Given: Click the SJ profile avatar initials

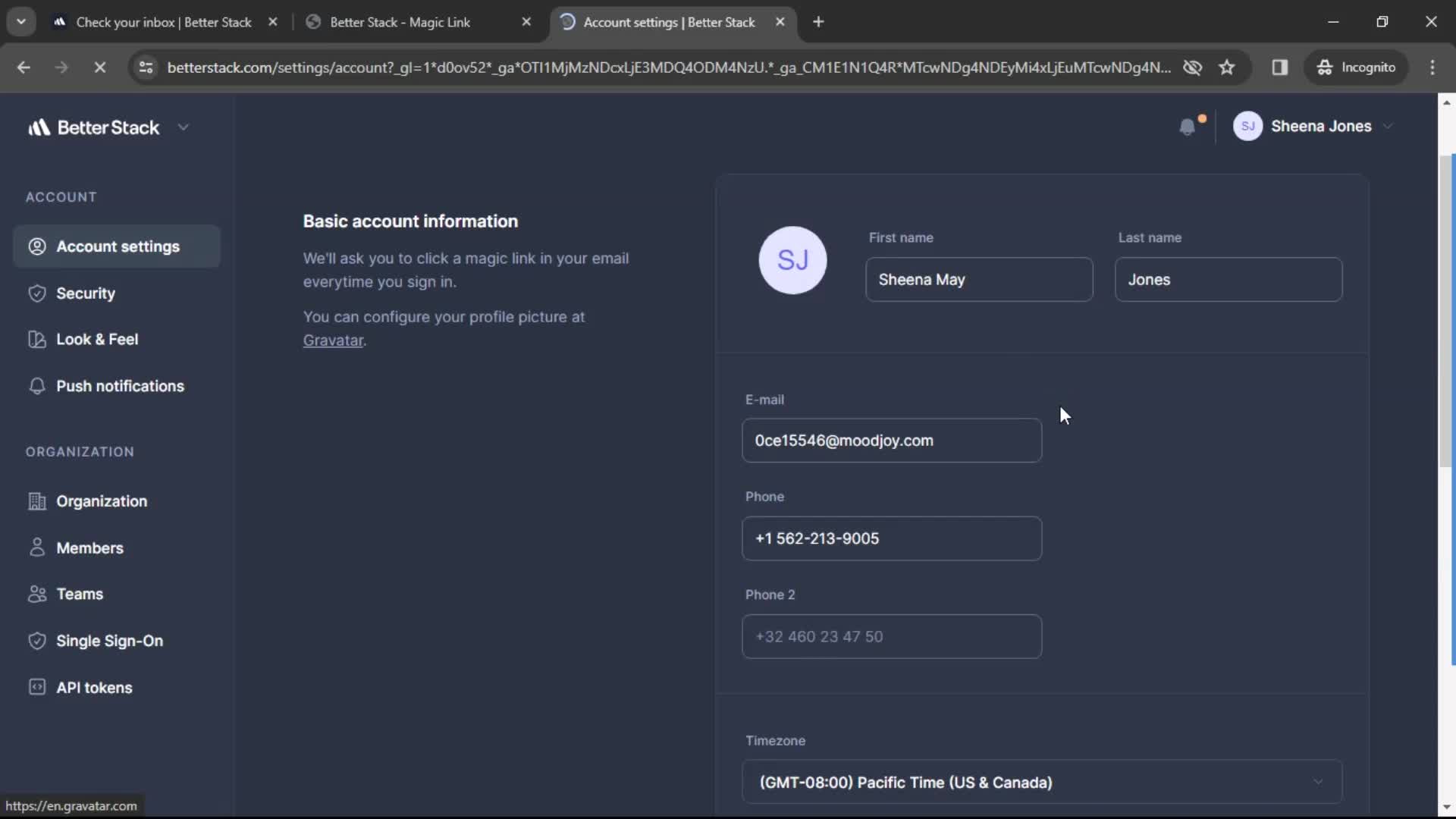Looking at the screenshot, I should point(793,259).
